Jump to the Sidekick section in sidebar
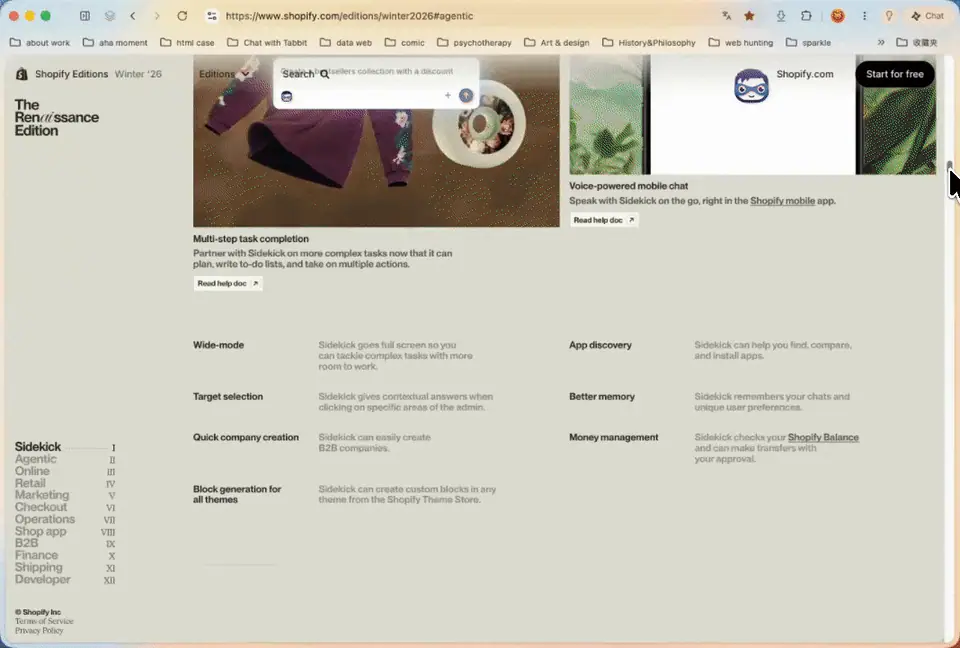 [38, 447]
